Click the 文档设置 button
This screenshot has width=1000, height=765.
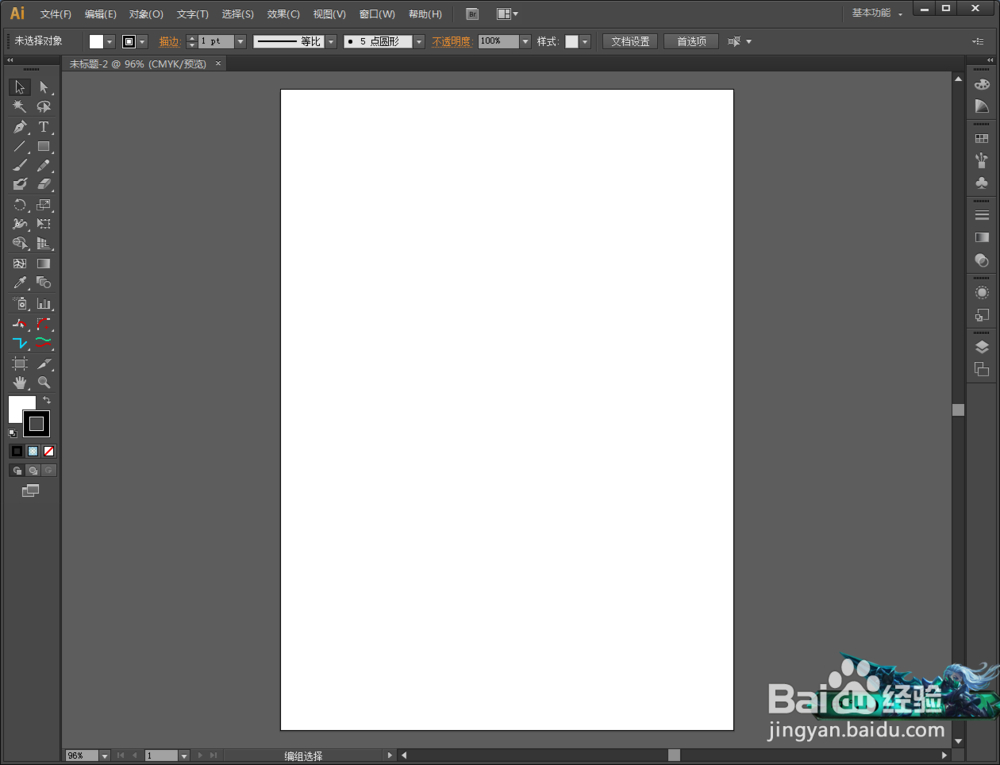[x=630, y=41]
